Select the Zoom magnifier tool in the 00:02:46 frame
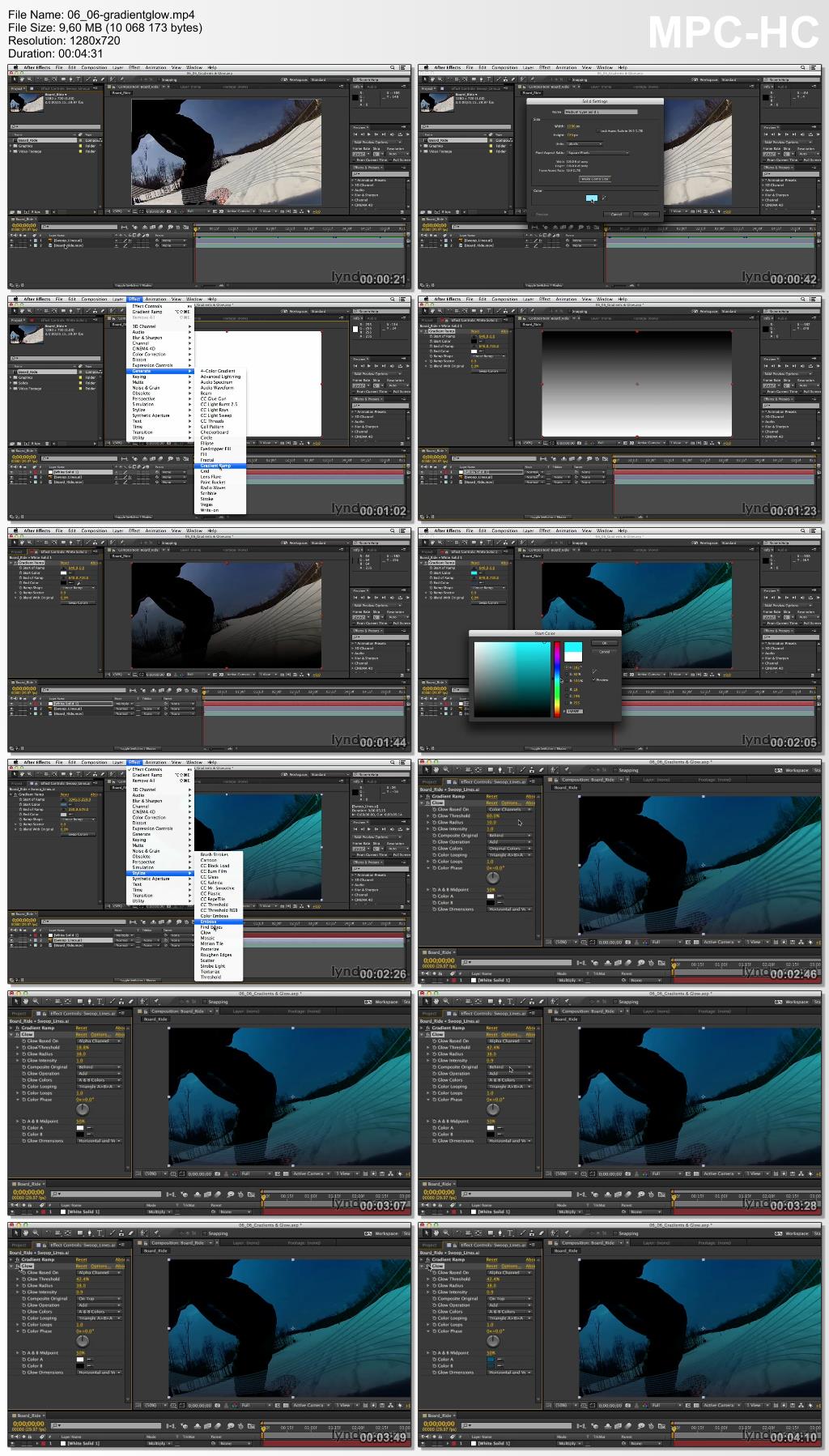The height and width of the screenshot is (1456, 829). click(446, 770)
